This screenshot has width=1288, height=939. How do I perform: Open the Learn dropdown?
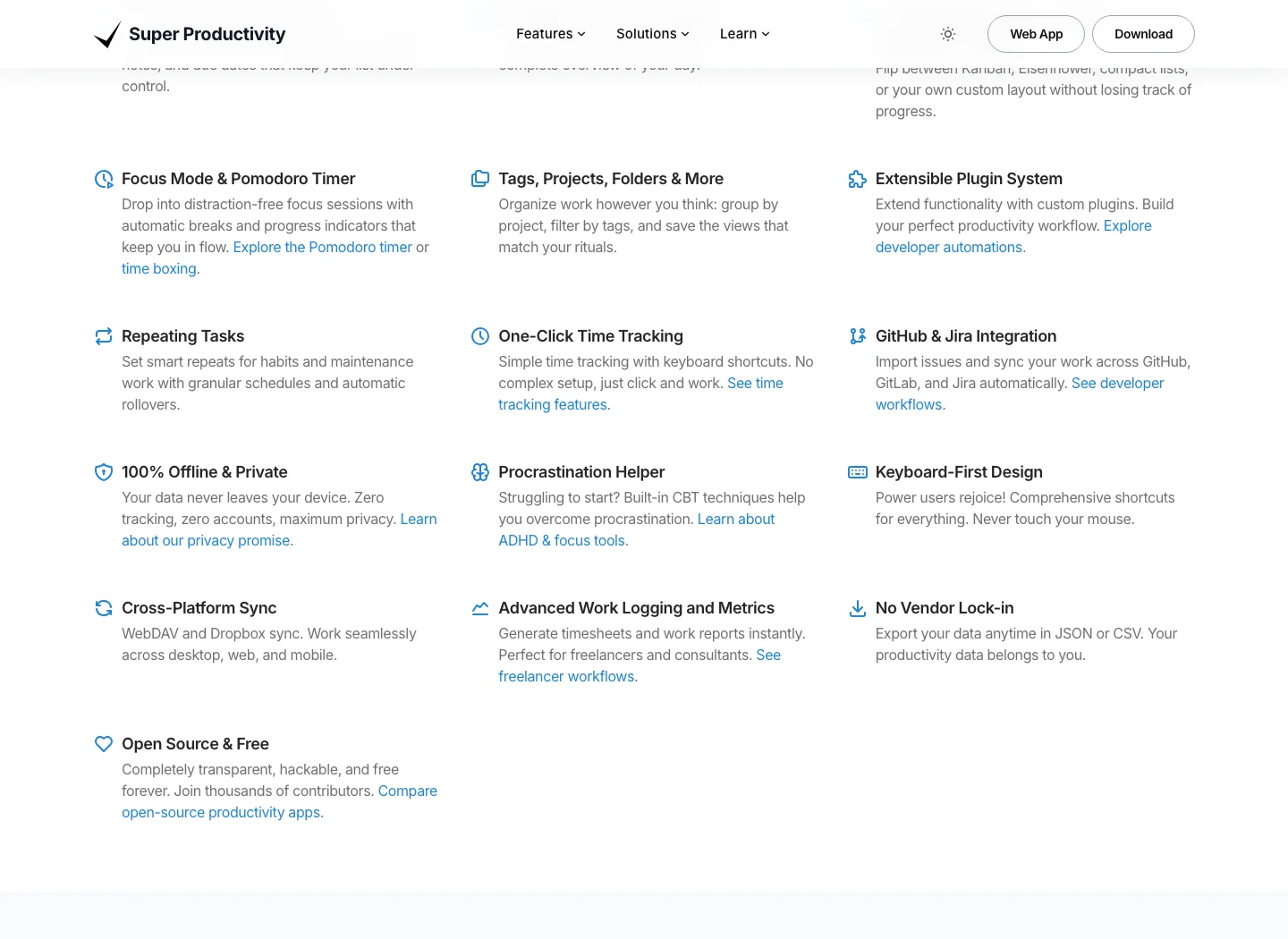[745, 34]
